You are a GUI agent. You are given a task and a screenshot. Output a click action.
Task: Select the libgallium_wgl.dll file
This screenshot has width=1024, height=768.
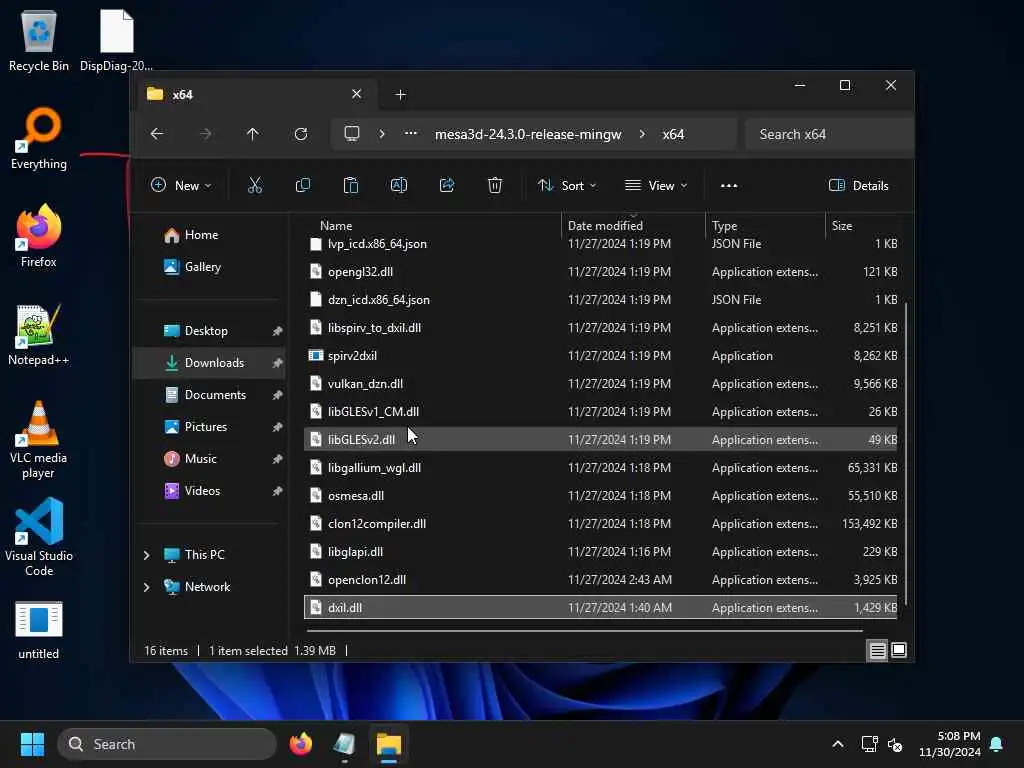pyautogui.click(x=601, y=468)
